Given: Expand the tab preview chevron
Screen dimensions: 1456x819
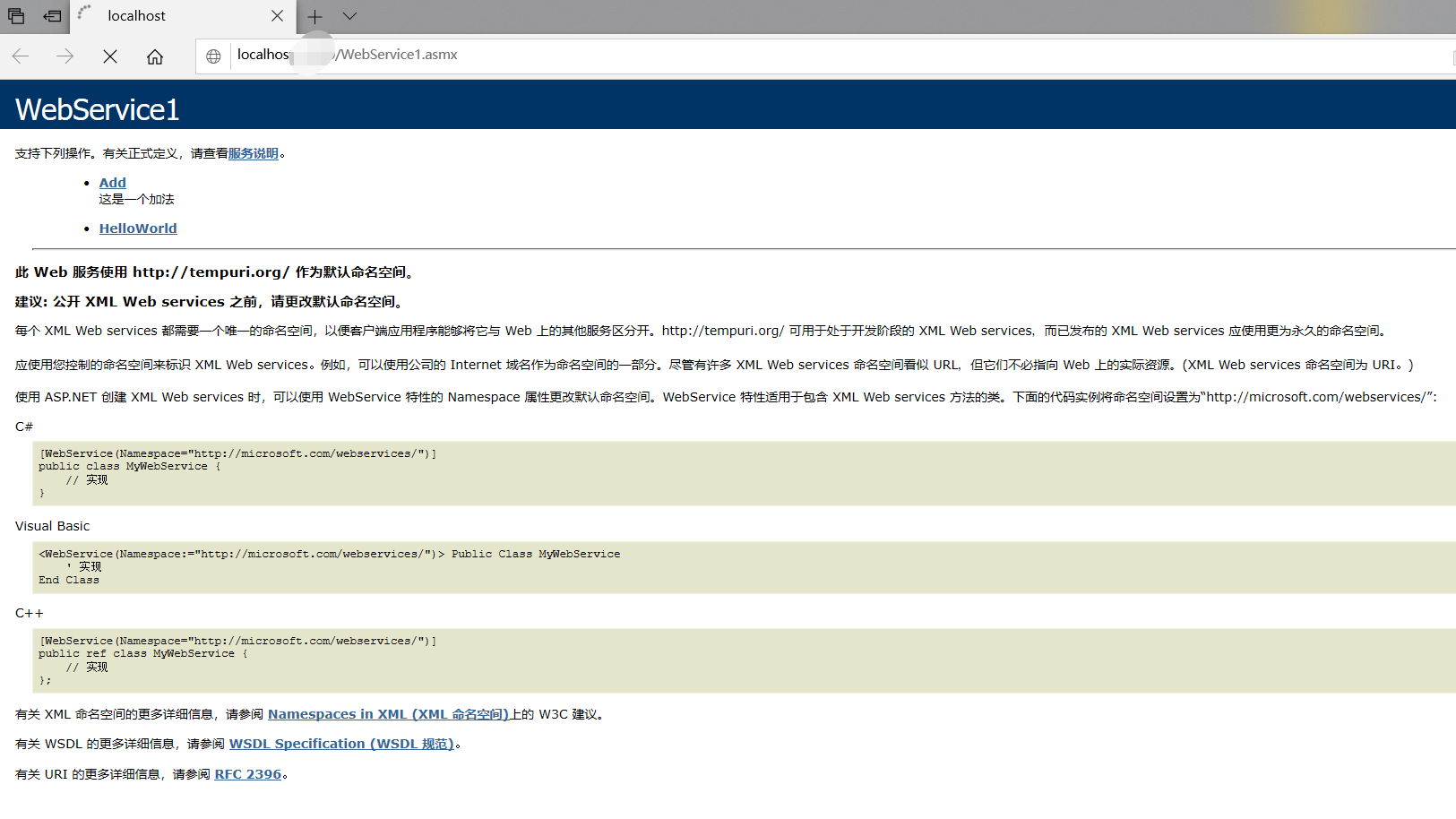Looking at the screenshot, I should (349, 16).
